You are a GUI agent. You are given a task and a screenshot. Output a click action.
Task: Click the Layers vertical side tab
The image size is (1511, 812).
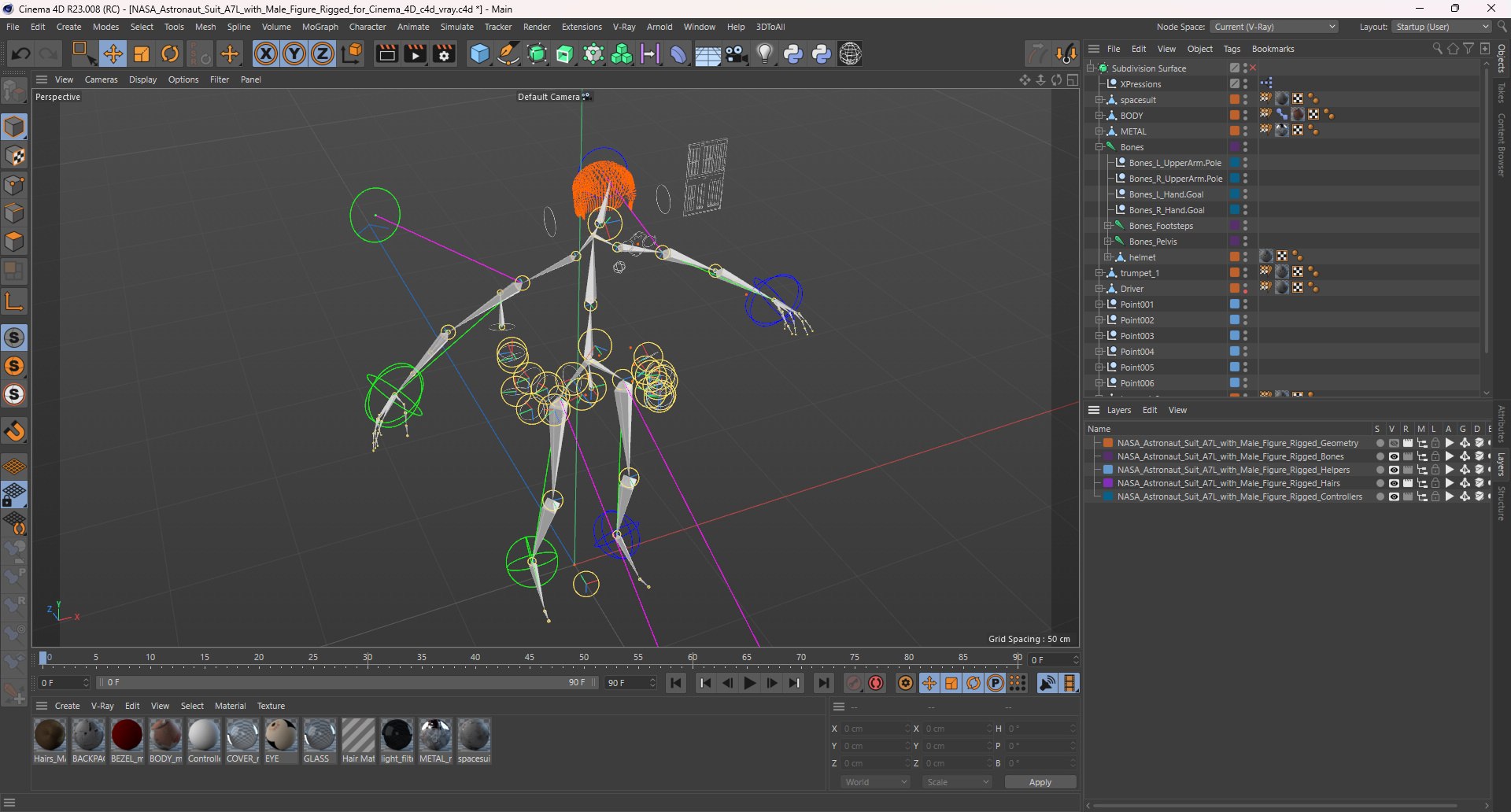click(x=1502, y=463)
